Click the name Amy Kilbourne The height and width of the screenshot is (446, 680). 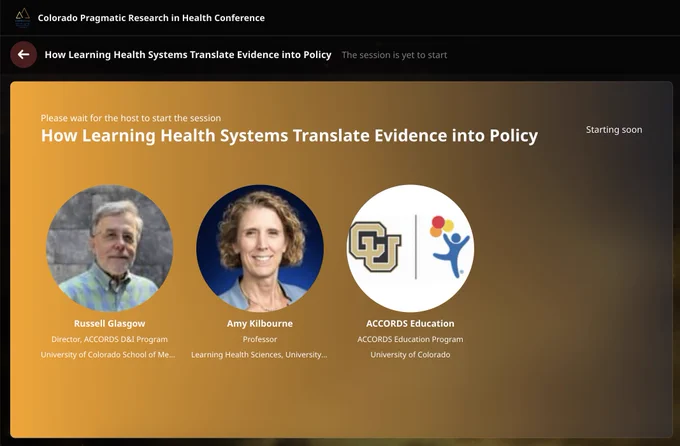click(260, 324)
